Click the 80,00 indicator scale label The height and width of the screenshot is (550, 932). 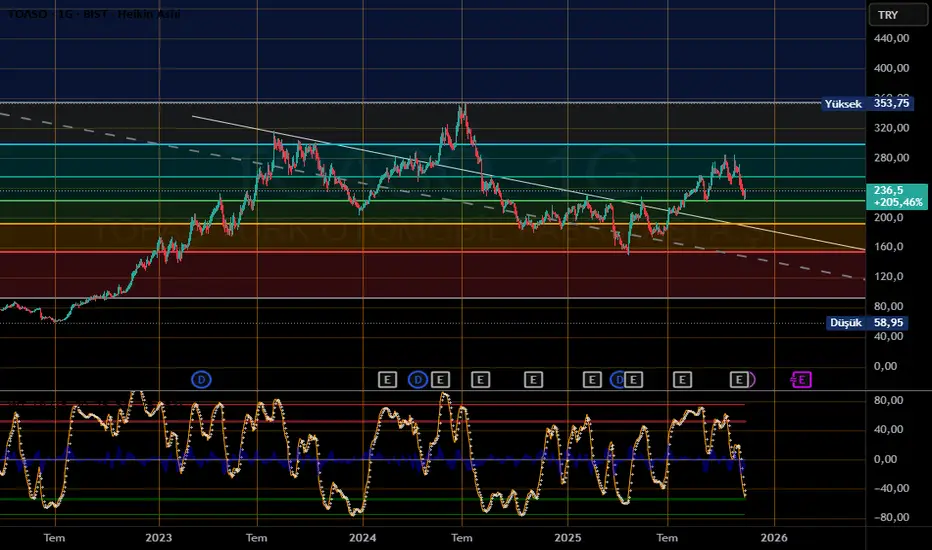[x=889, y=400]
